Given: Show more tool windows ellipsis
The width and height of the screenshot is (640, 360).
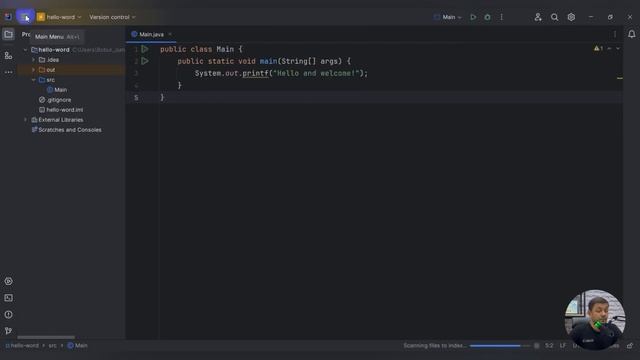Looking at the screenshot, I should pyautogui.click(x=8, y=72).
